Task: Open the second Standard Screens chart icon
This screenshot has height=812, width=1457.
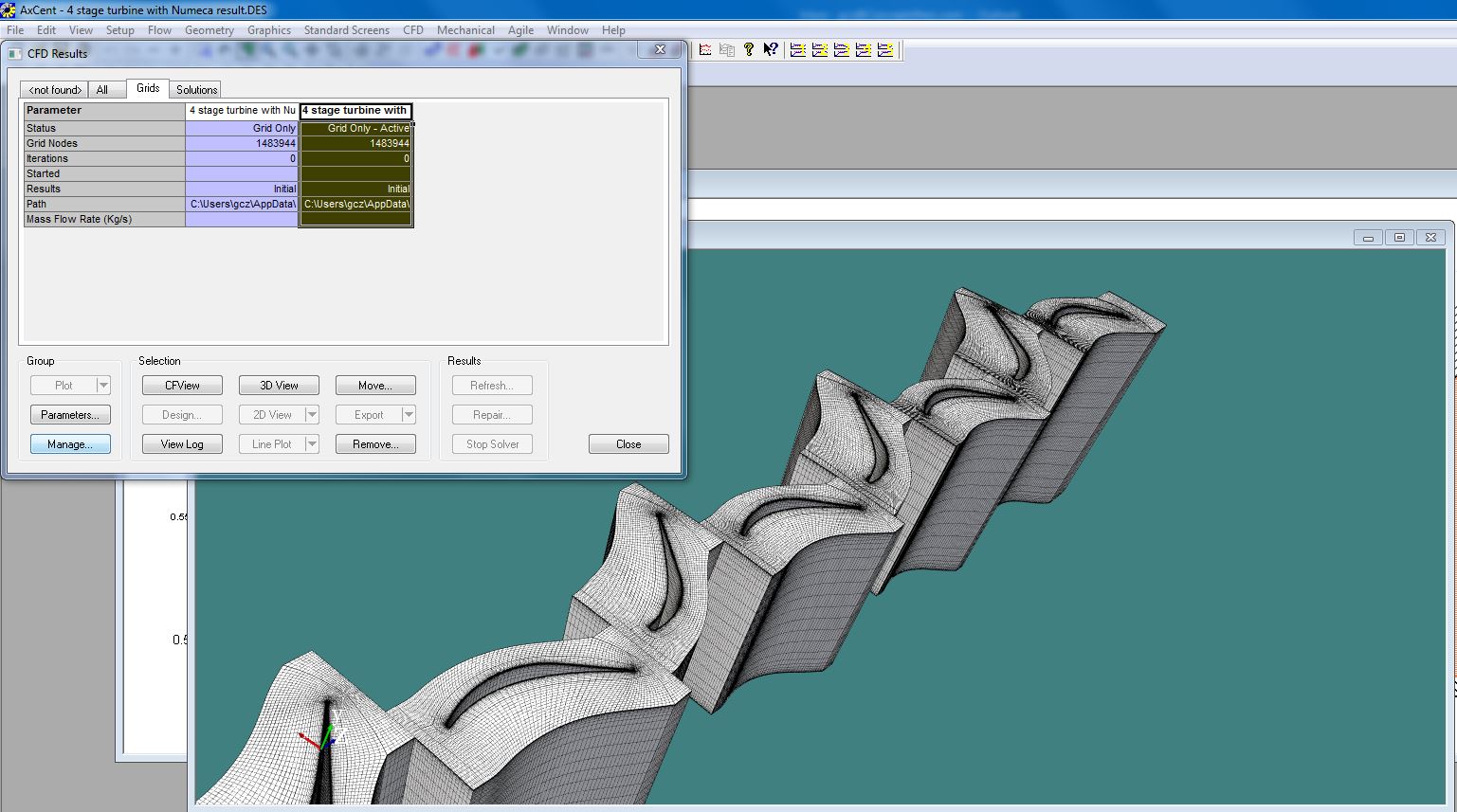Action: [821, 50]
